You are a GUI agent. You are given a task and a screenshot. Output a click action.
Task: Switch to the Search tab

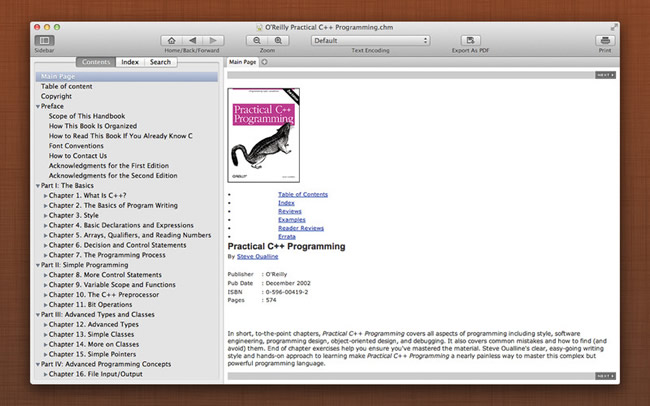coord(160,62)
